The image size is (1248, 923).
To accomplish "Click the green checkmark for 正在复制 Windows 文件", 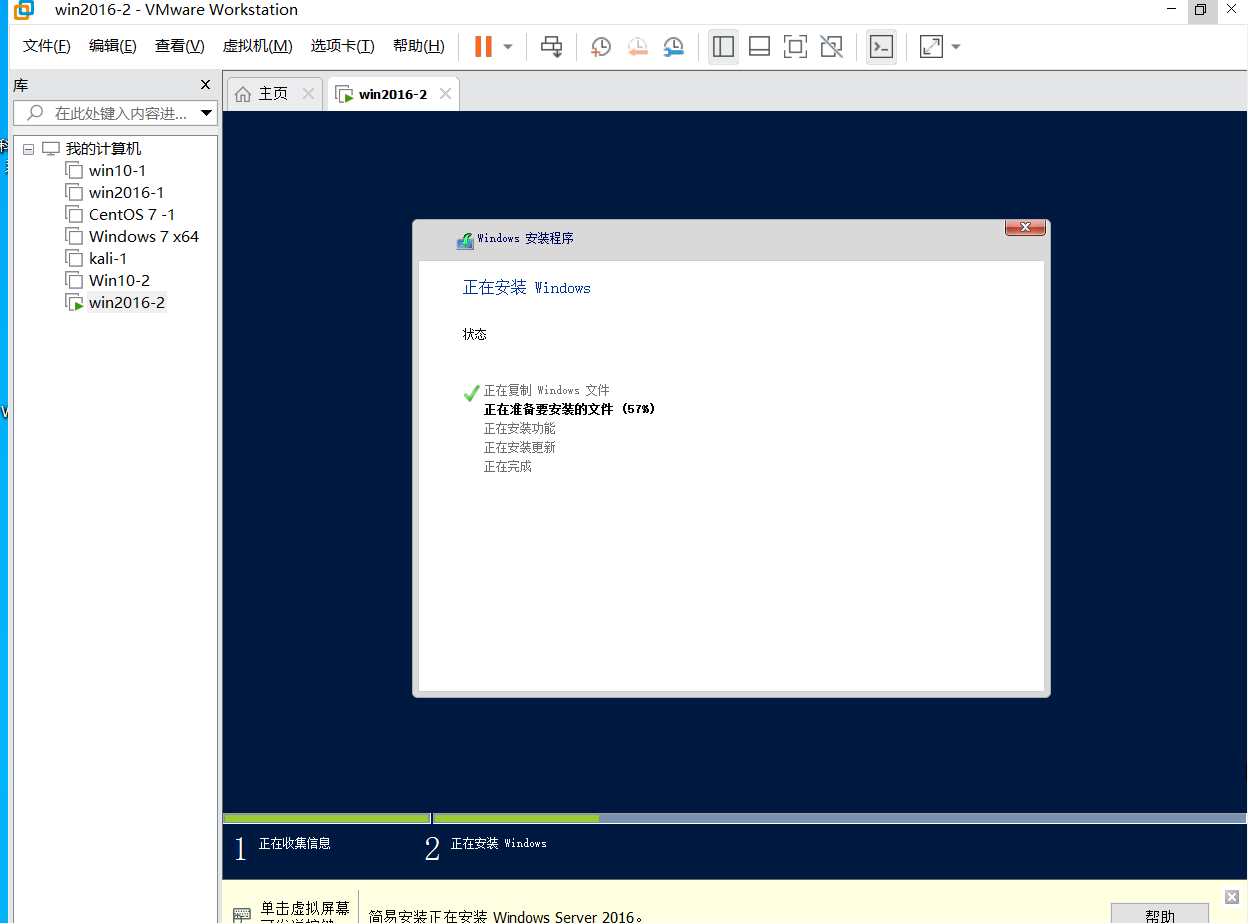I will coord(472,392).
